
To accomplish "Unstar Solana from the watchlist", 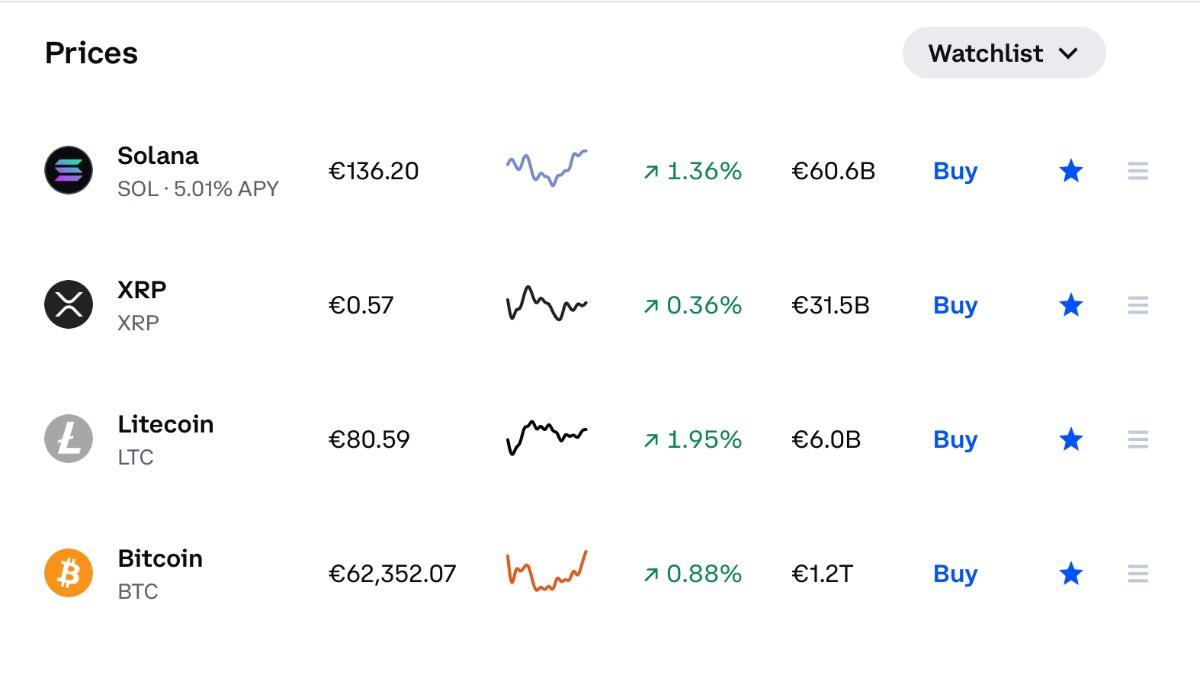I will pyautogui.click(x=1071, y=171).
